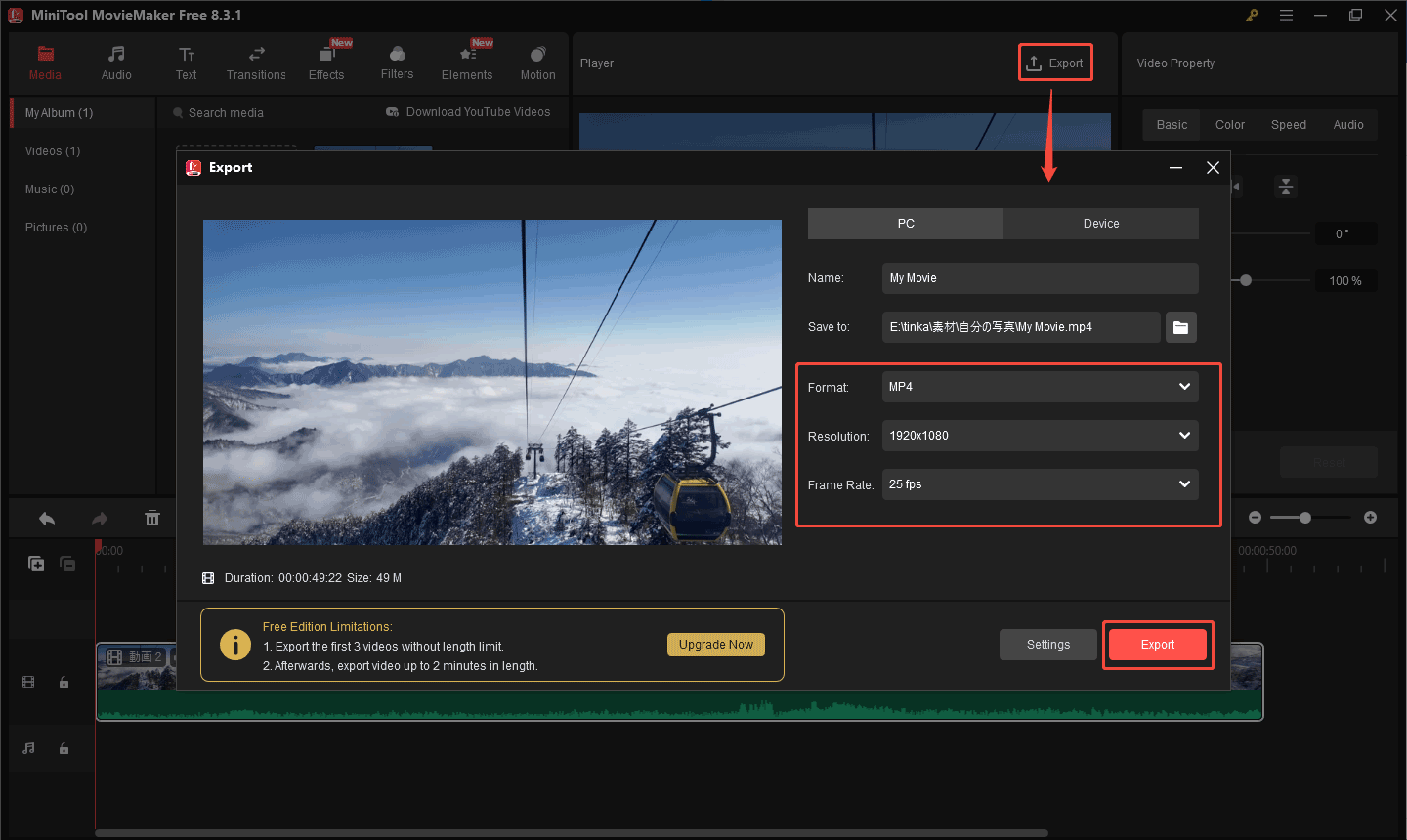Open the Resolution dropdown showing 1920x1080
This screenshot has width=1407, height=840.
click(x=1040, y=436)
